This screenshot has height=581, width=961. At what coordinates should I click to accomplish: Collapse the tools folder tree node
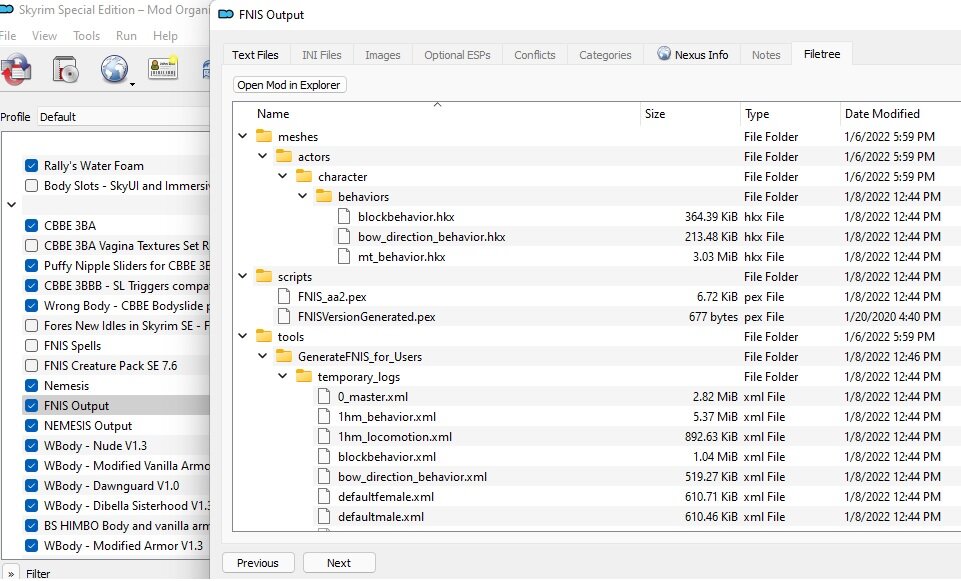click(243, 336)
